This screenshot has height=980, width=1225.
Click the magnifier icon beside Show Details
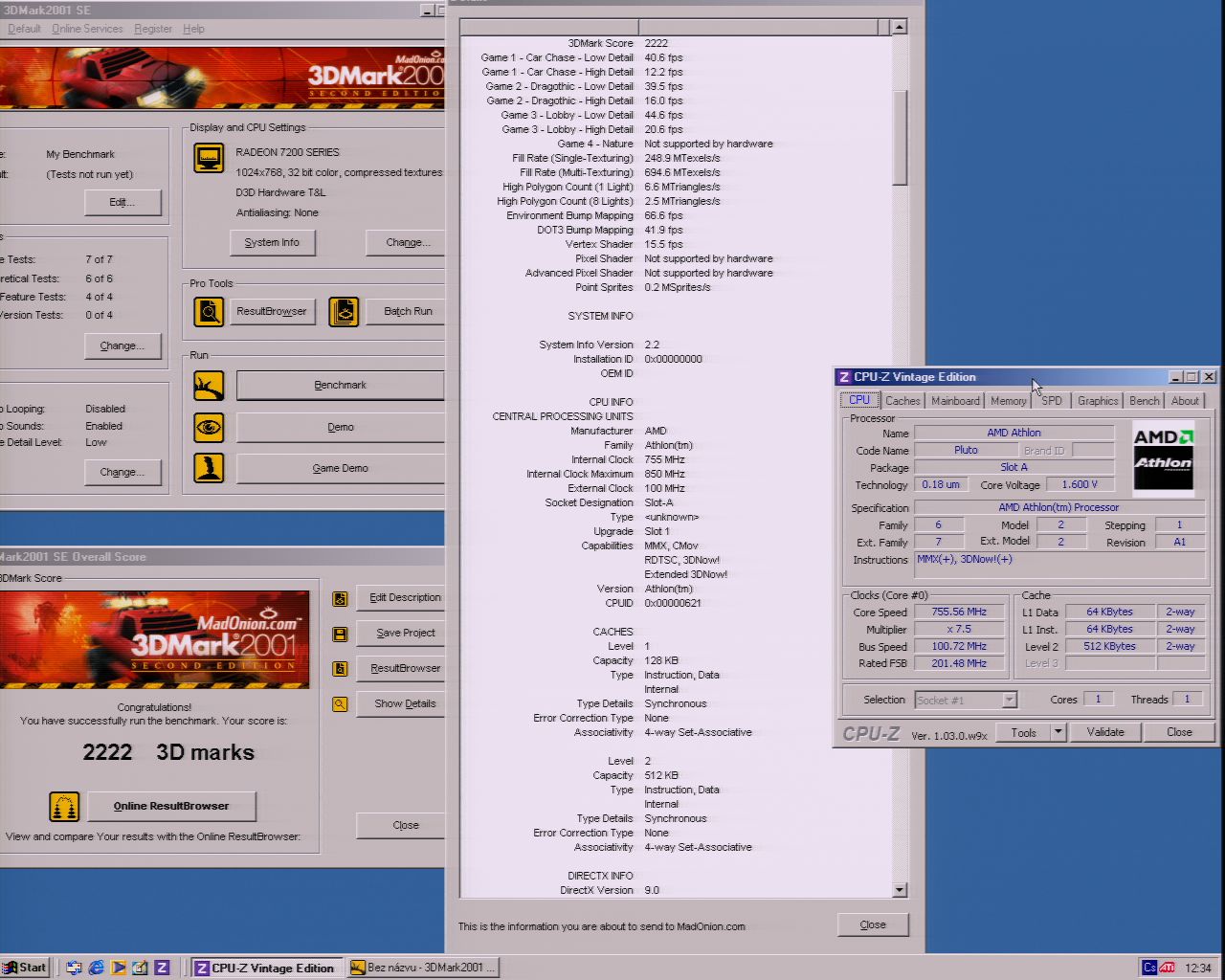point(340,704)
